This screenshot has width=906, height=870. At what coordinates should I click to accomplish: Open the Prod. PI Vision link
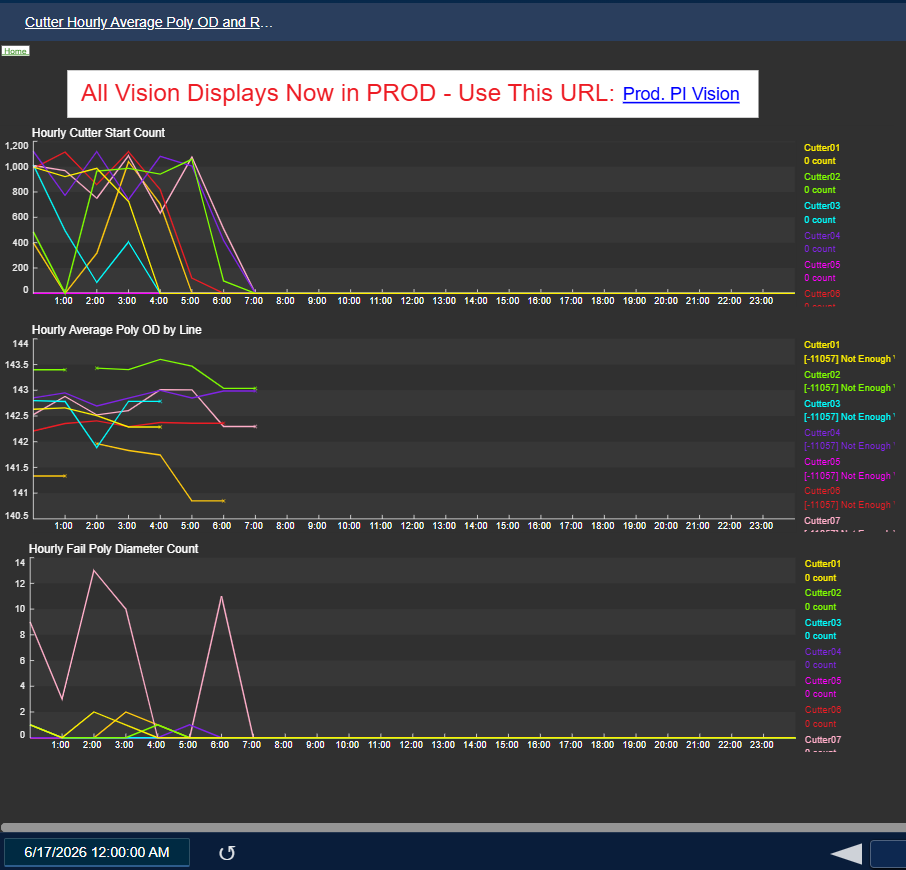click(681, 94)
